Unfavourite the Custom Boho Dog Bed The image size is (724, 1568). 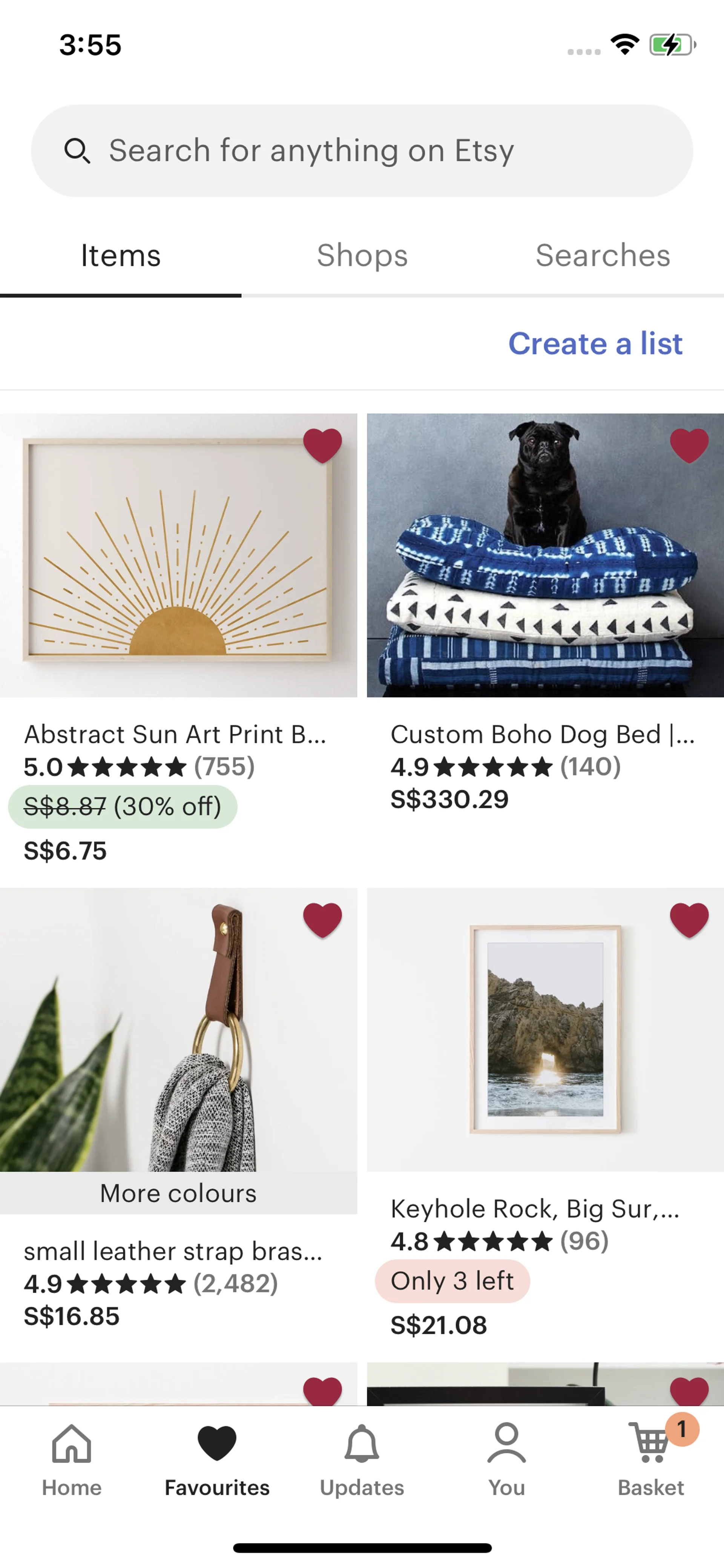(x=689, y=445)
